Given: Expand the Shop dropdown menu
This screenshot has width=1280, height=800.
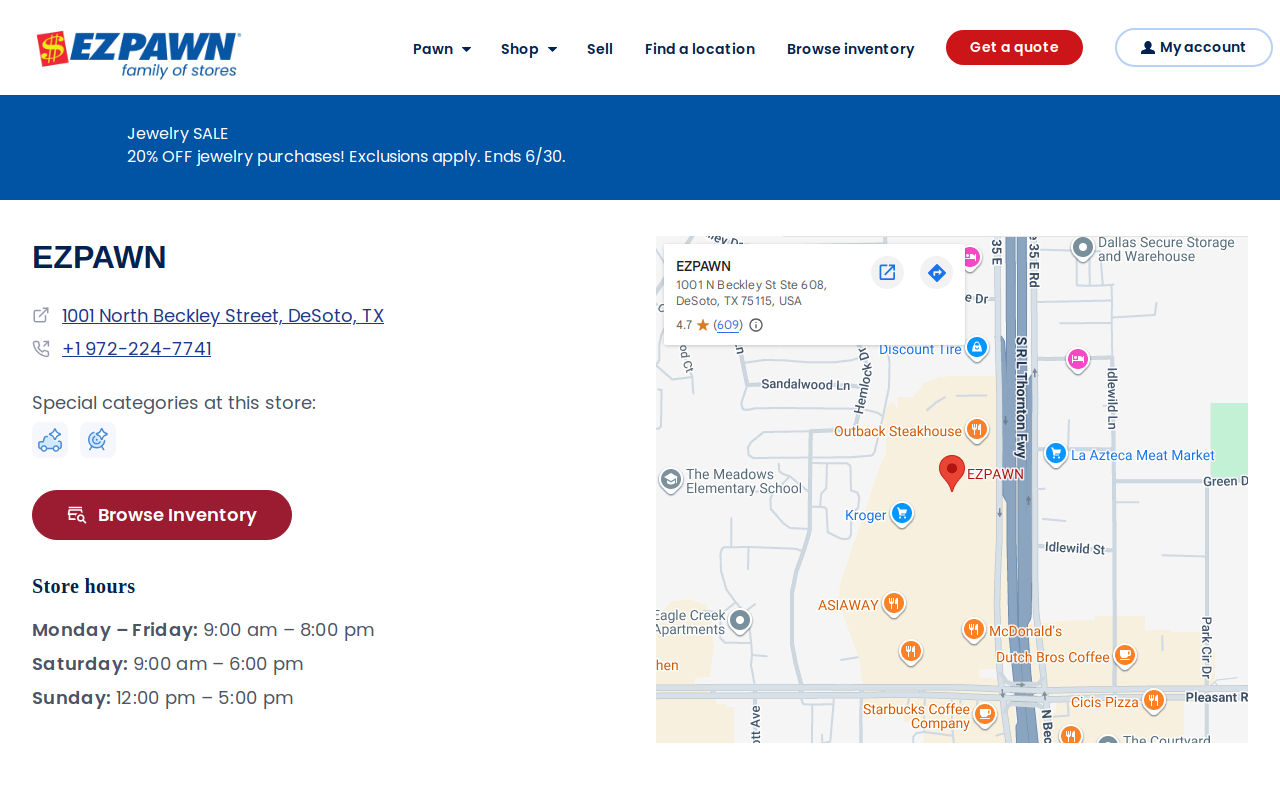Looking at the screenshot, I should (529, 49).
